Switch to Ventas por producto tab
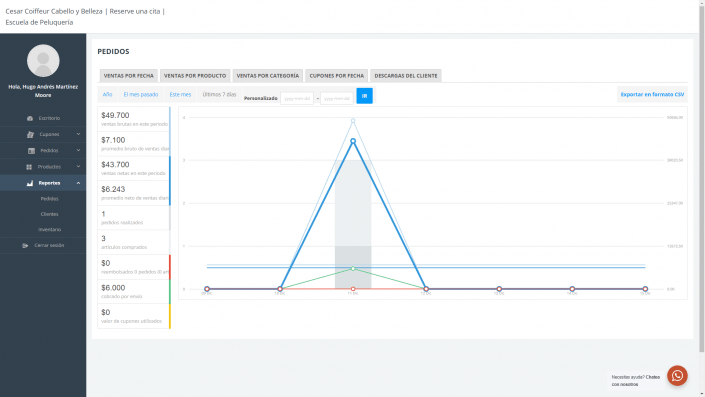 pyautogui.click(x=195, y=76)
